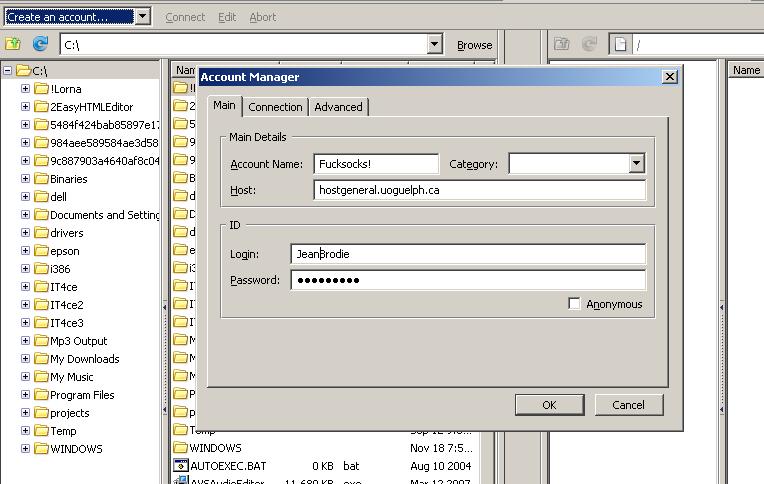Expand the Documents and Settings node
The width and height of the screenshot is (764, 484).
25,215
